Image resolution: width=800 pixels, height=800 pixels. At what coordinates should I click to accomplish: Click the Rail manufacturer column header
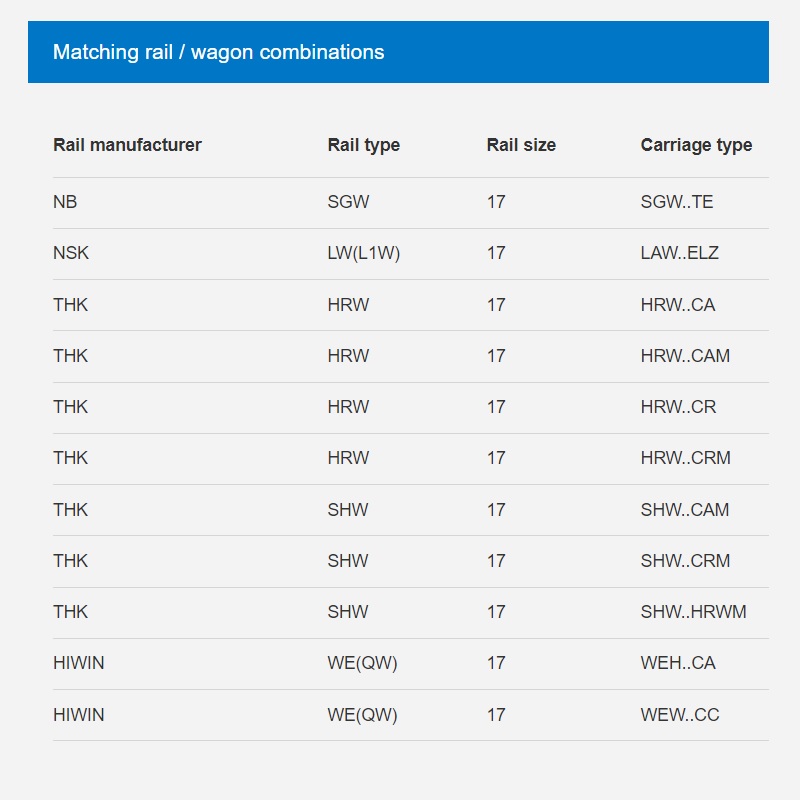pos(127,145)
